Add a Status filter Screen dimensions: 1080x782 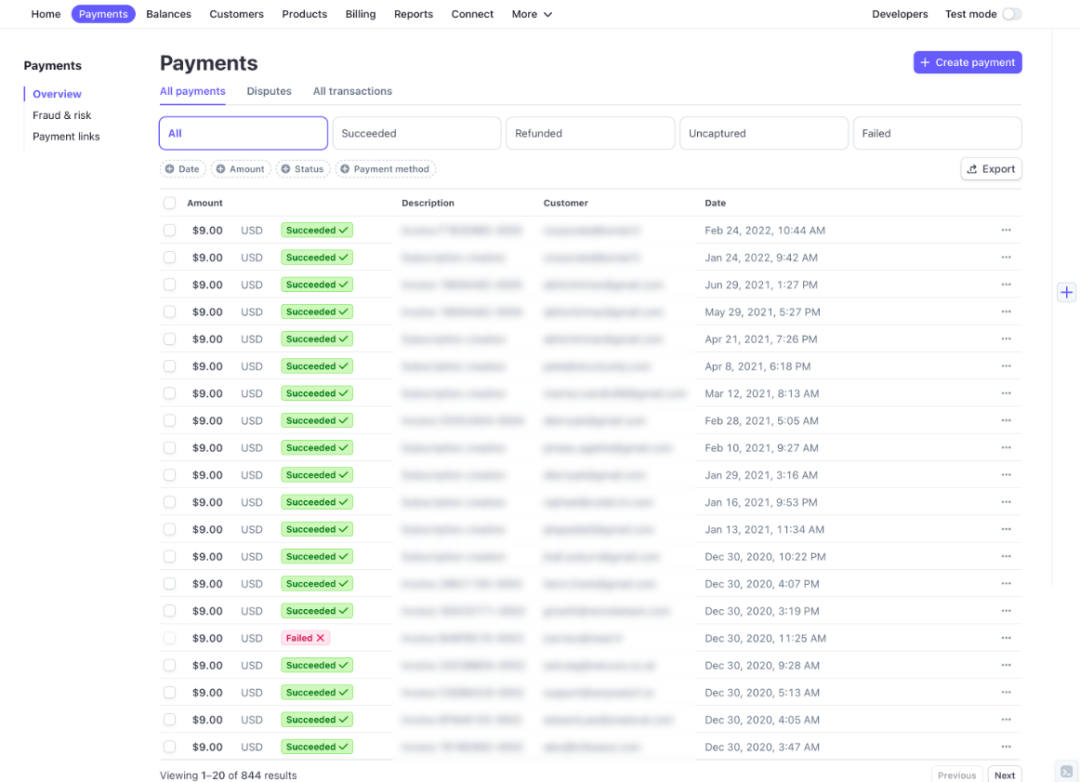pos(303,169)
